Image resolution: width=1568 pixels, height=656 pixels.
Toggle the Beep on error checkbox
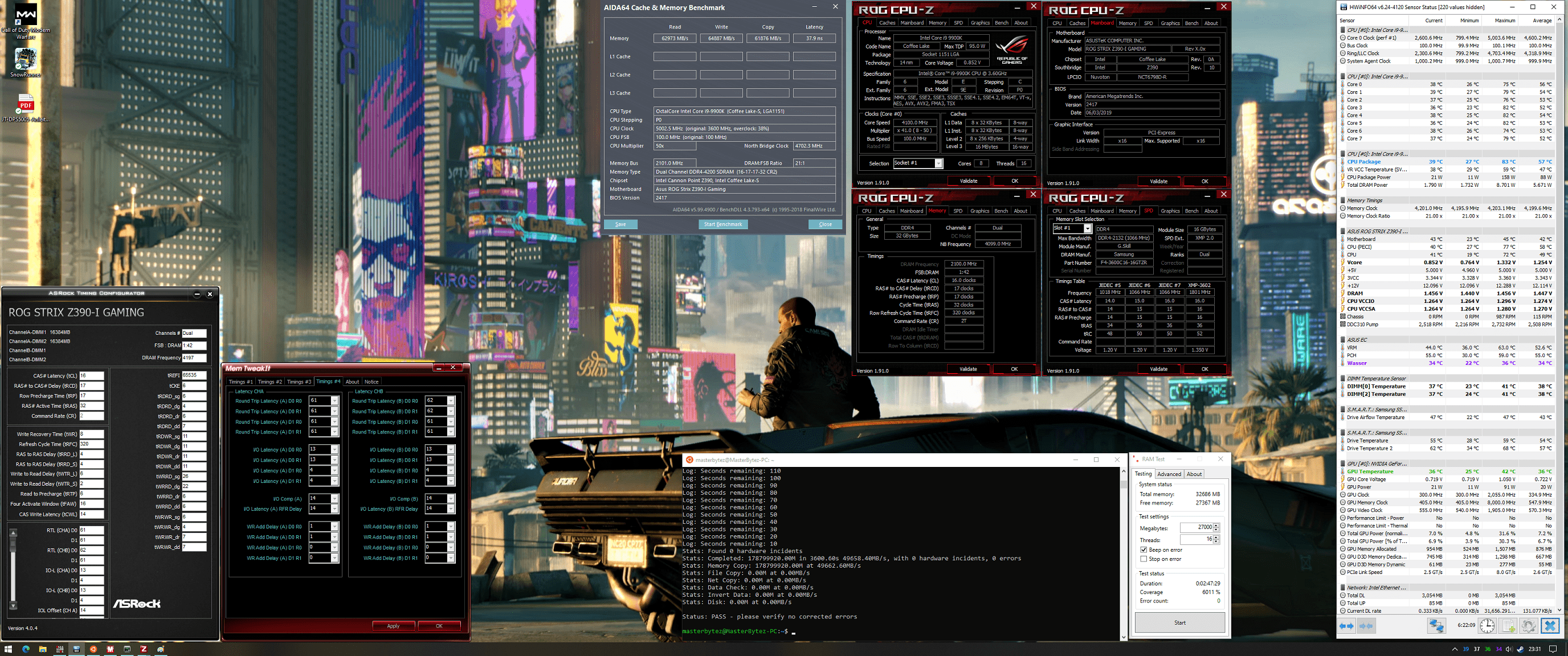tap(1144, 550)
